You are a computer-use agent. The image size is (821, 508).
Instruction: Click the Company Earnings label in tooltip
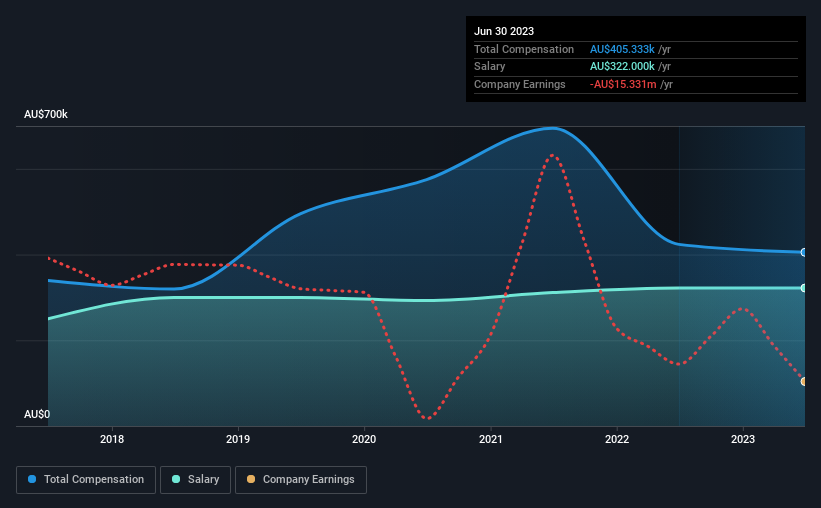[519, 84]
